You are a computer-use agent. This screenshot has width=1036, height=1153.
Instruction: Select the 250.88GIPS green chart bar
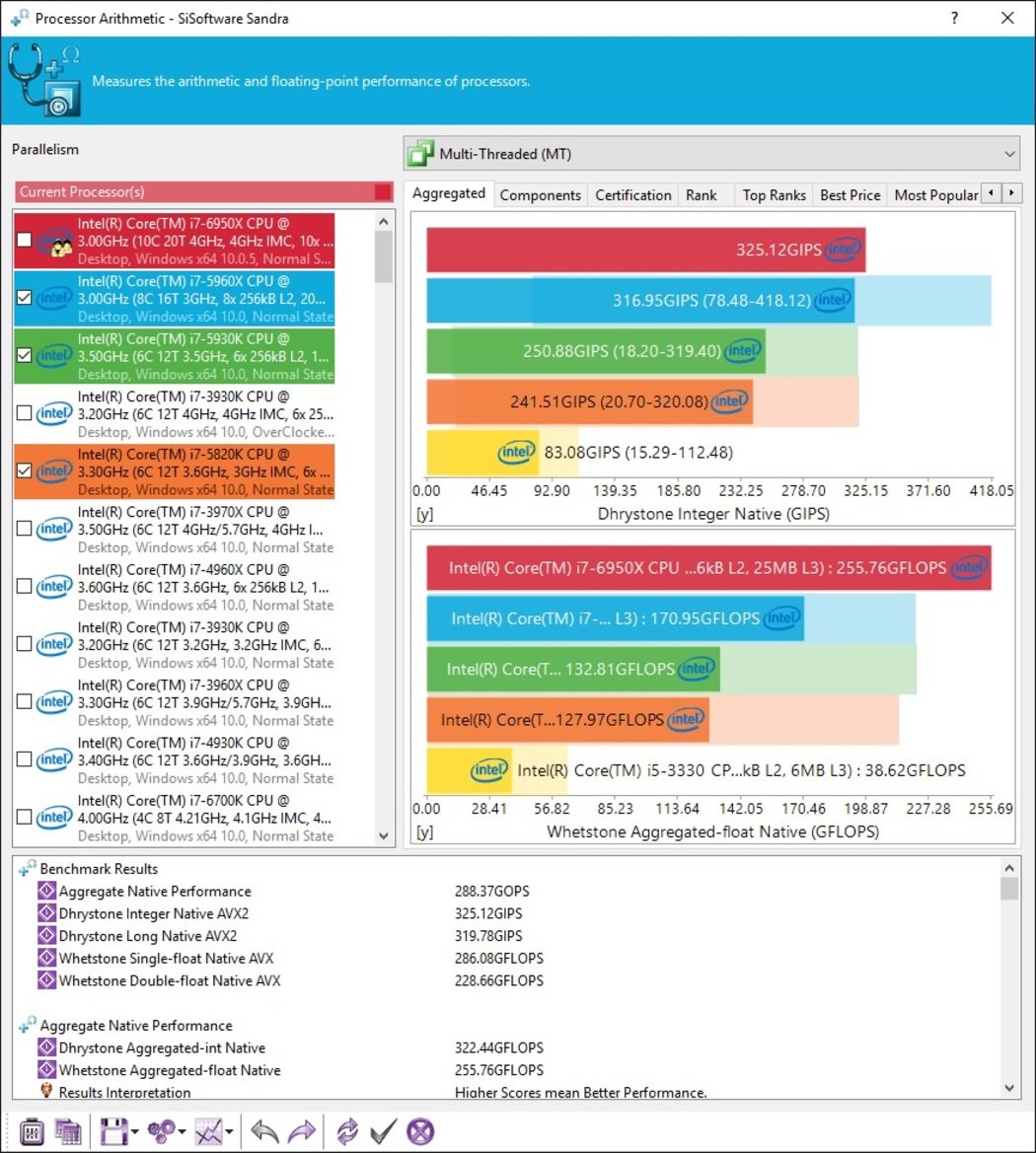pos(596,351)
